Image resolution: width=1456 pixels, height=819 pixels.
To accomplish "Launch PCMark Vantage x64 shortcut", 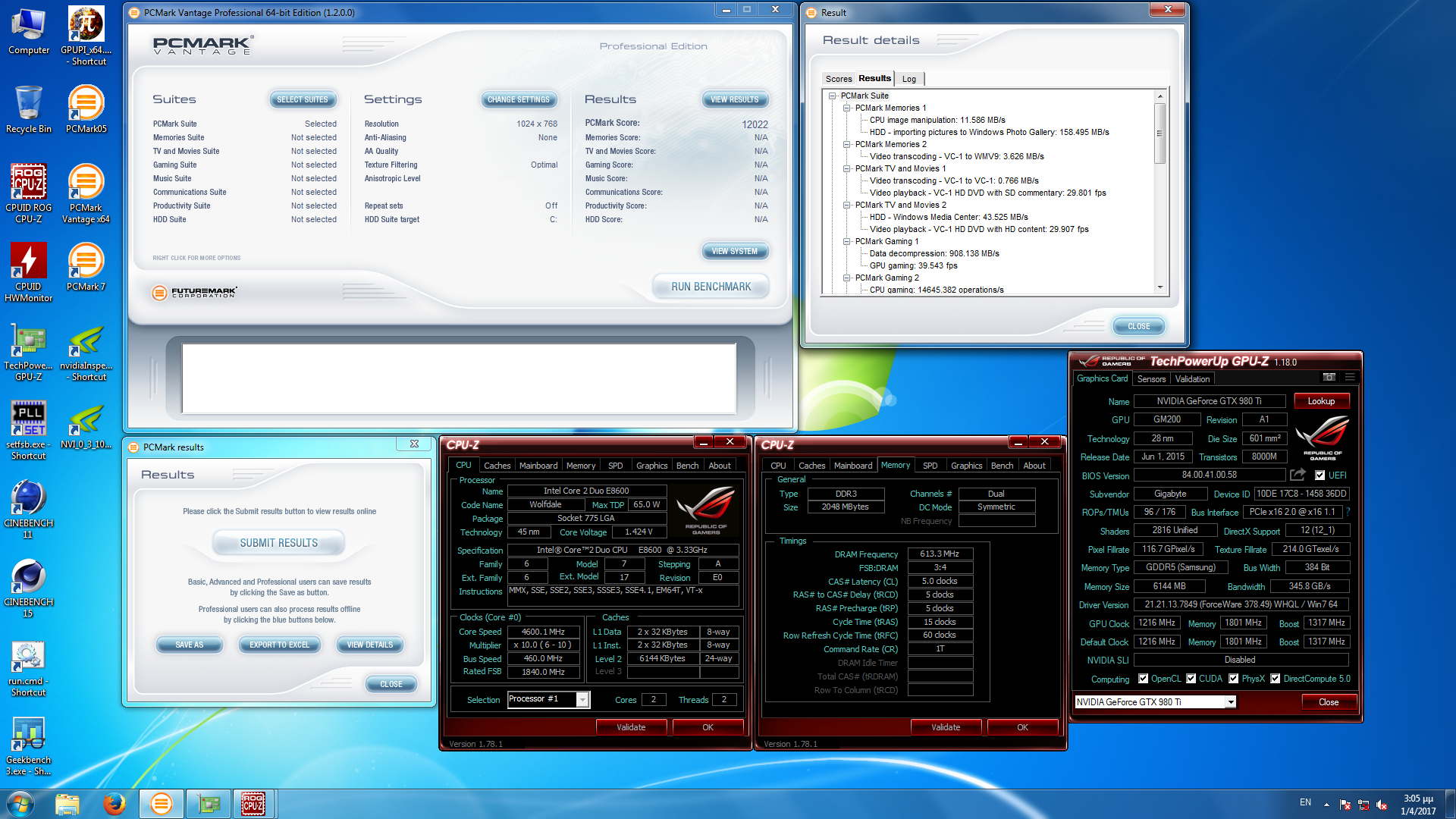I will 86,193.
